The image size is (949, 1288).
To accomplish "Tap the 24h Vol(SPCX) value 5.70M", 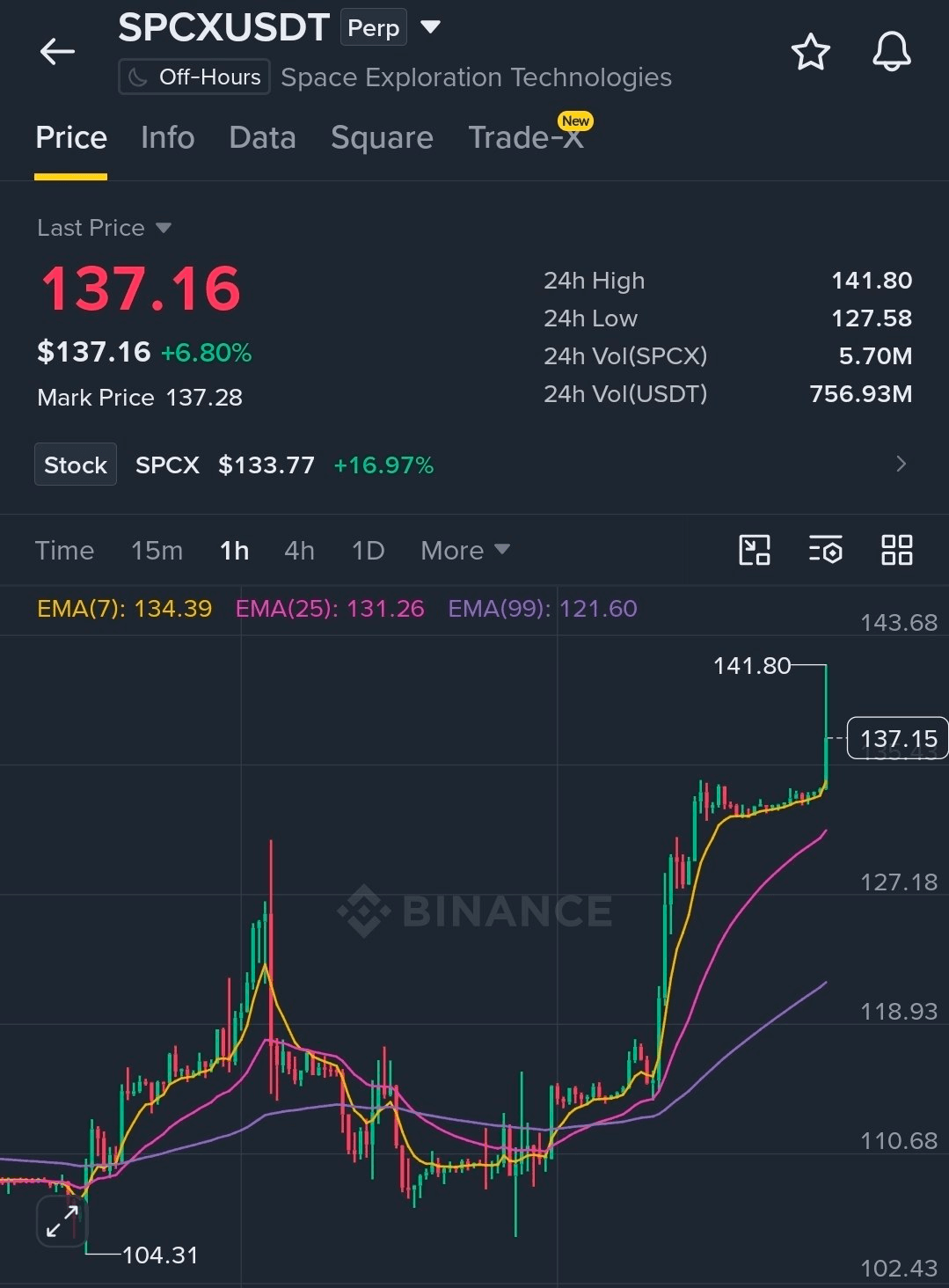I will [x=875, y=356].
